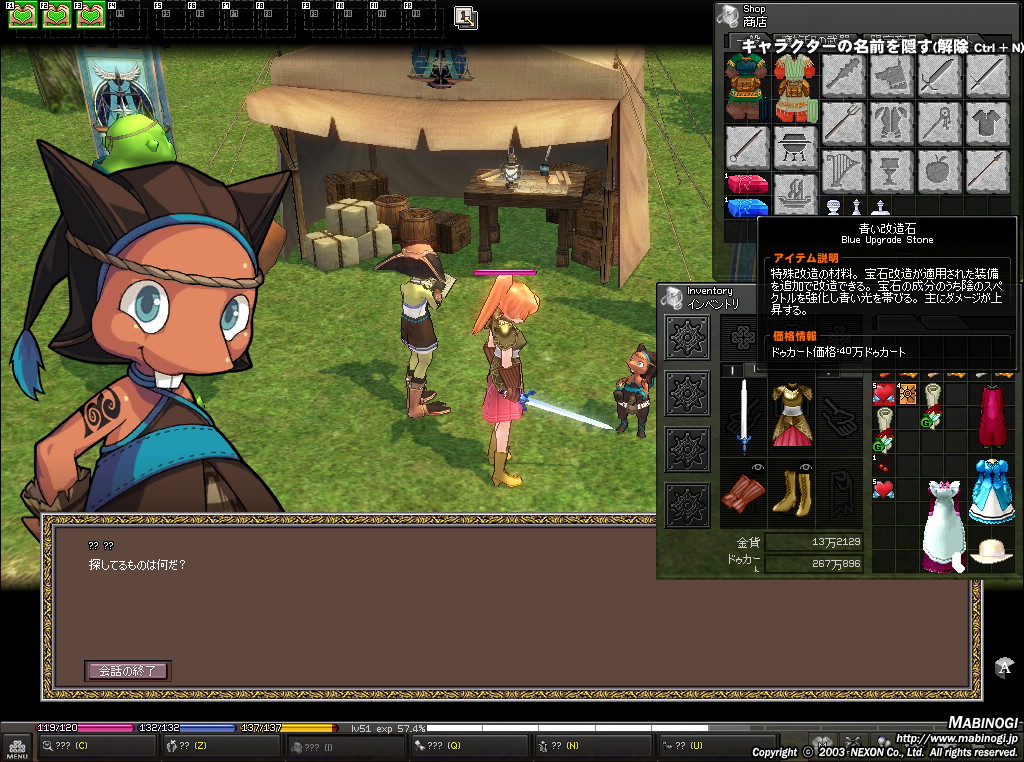Open the (Z) bottom bar button

coord(221,746)
